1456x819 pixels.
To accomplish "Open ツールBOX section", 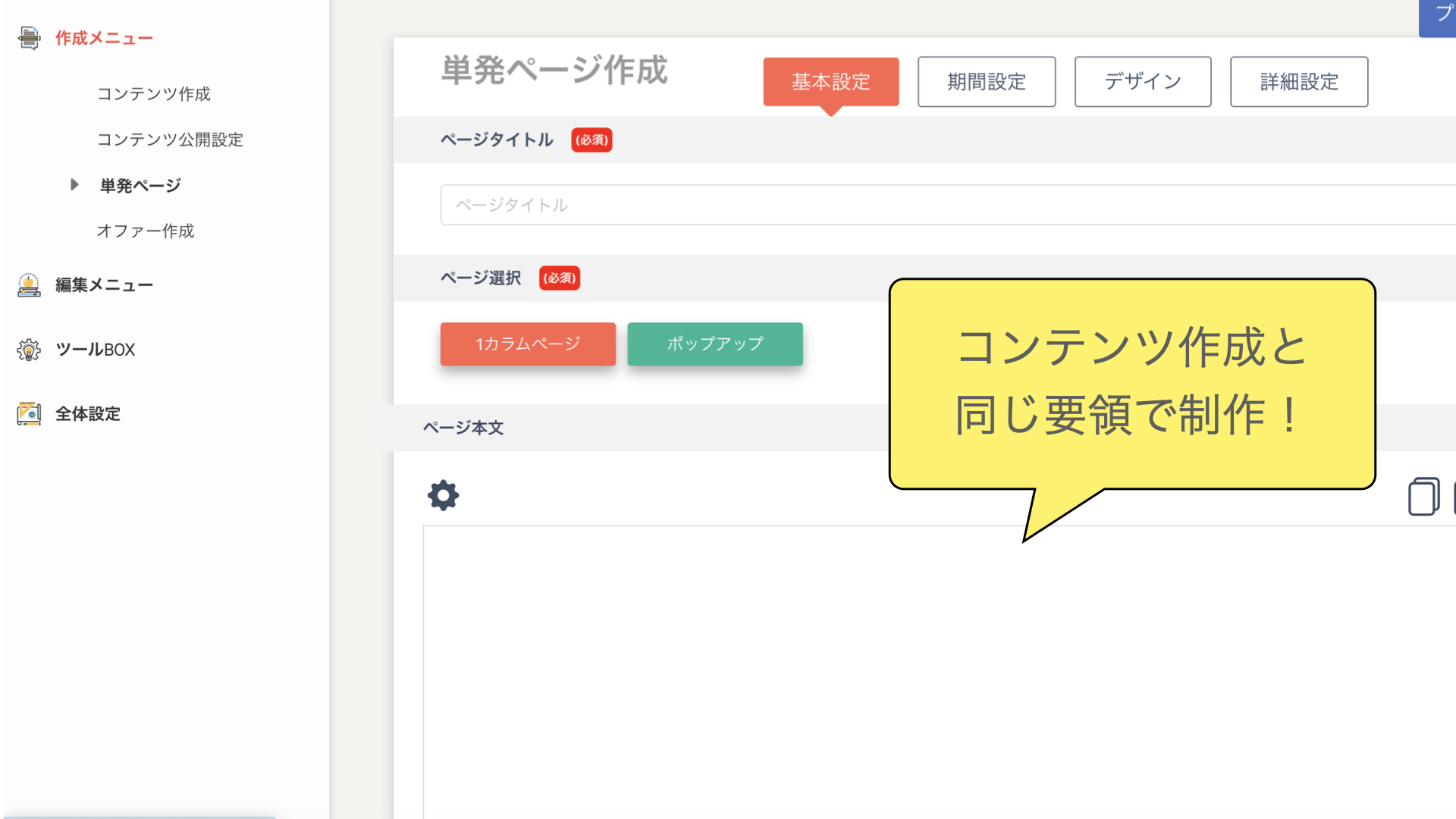I will click(95, 350).
